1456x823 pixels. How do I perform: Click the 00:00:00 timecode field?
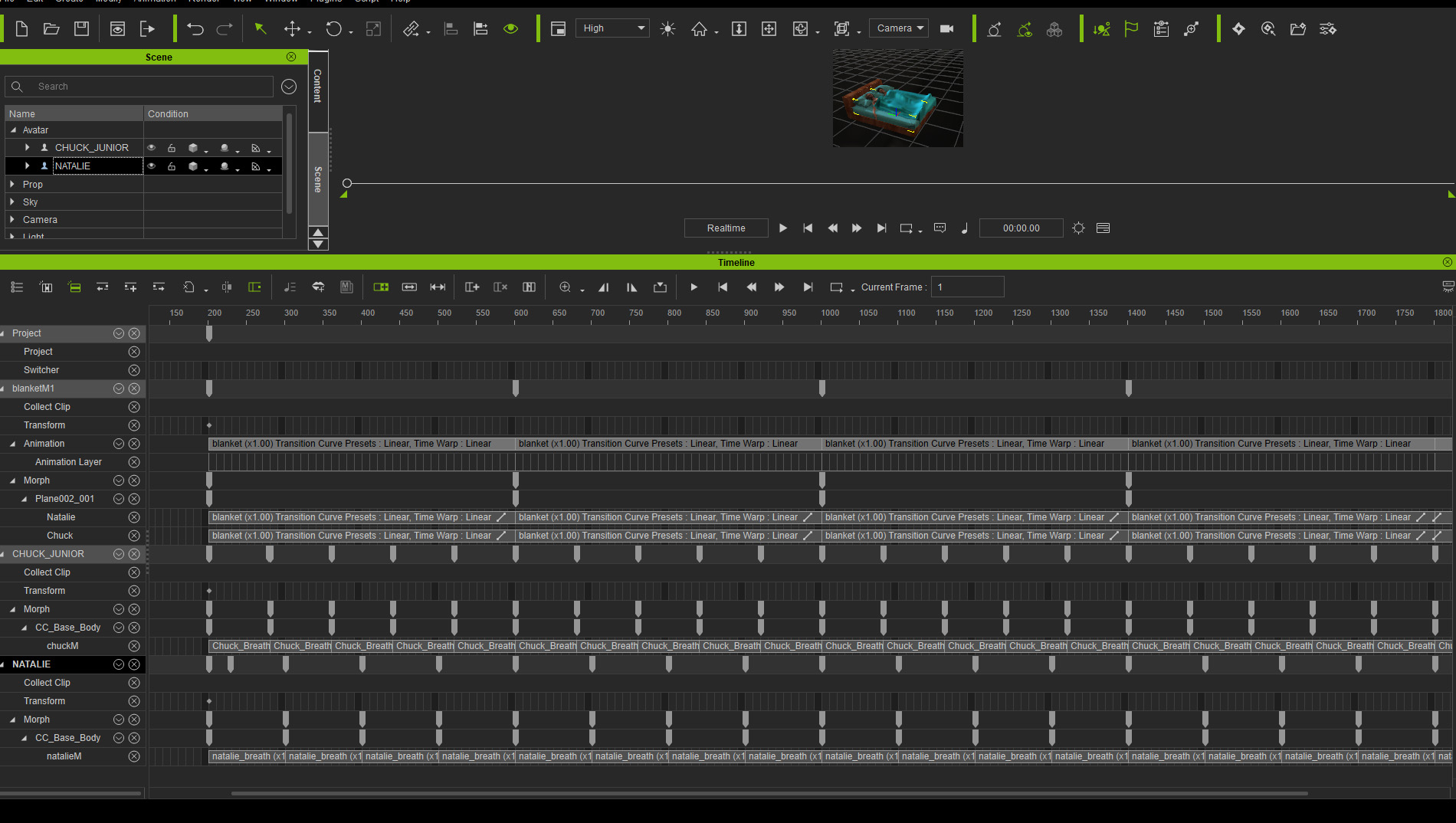[1021, 228]
